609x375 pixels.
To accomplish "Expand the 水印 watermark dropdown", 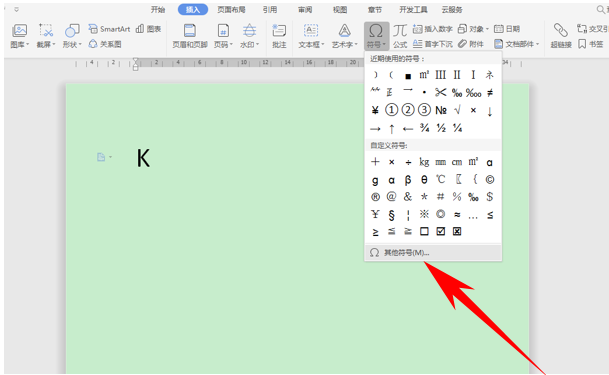I will [249, 45].
